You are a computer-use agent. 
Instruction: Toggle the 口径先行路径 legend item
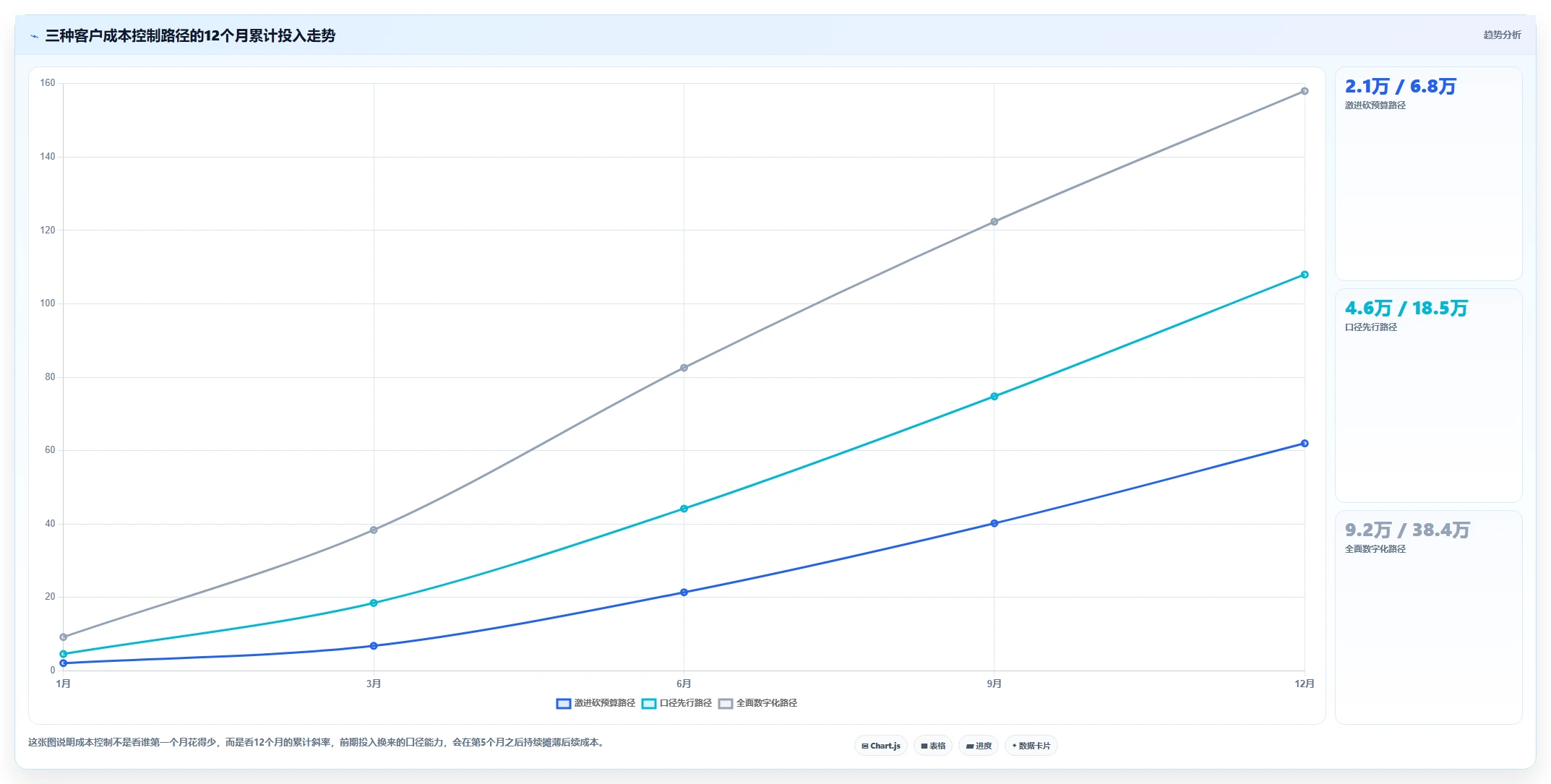[676, 703]
